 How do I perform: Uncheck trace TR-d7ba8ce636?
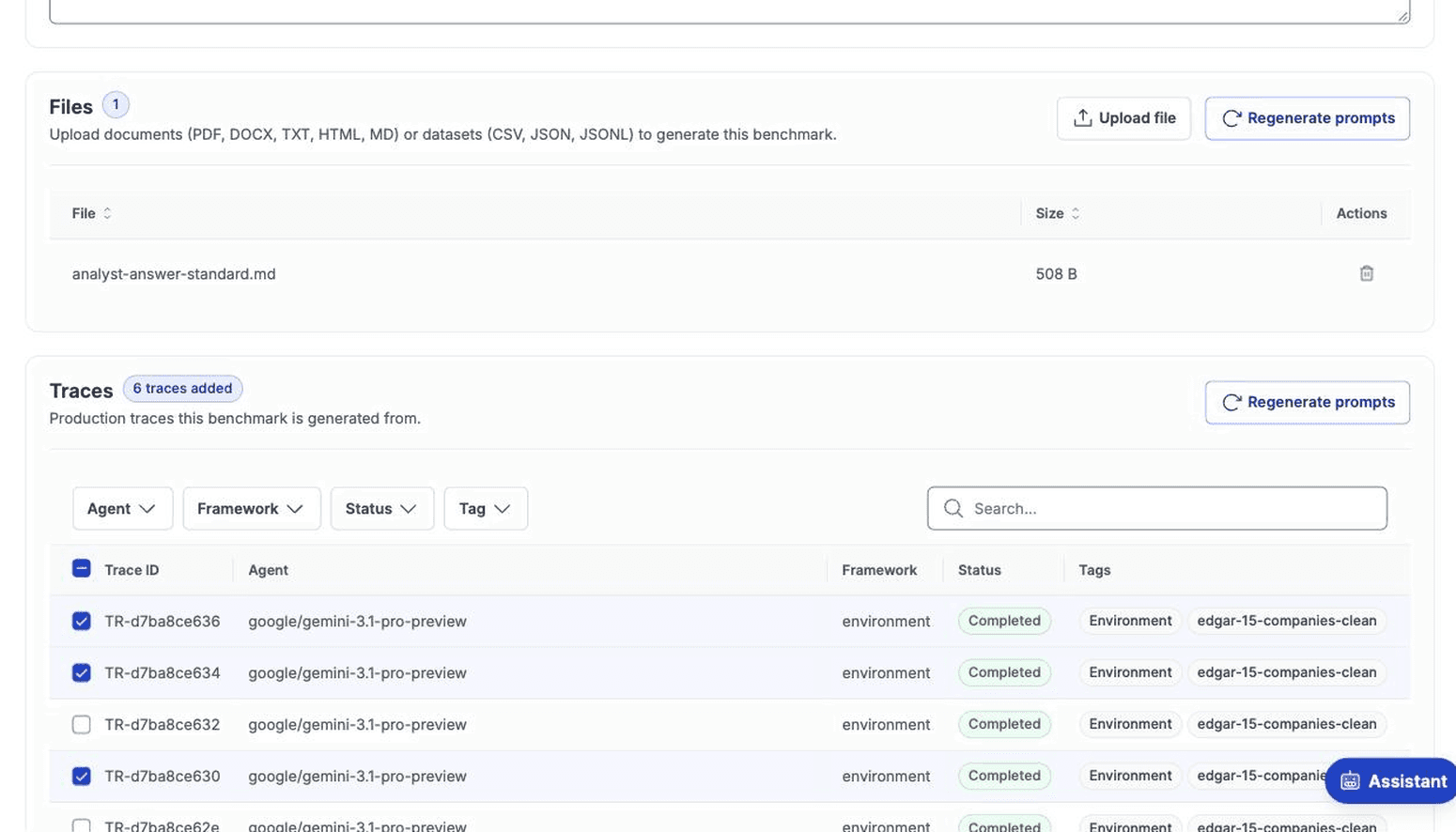[82, 621]
